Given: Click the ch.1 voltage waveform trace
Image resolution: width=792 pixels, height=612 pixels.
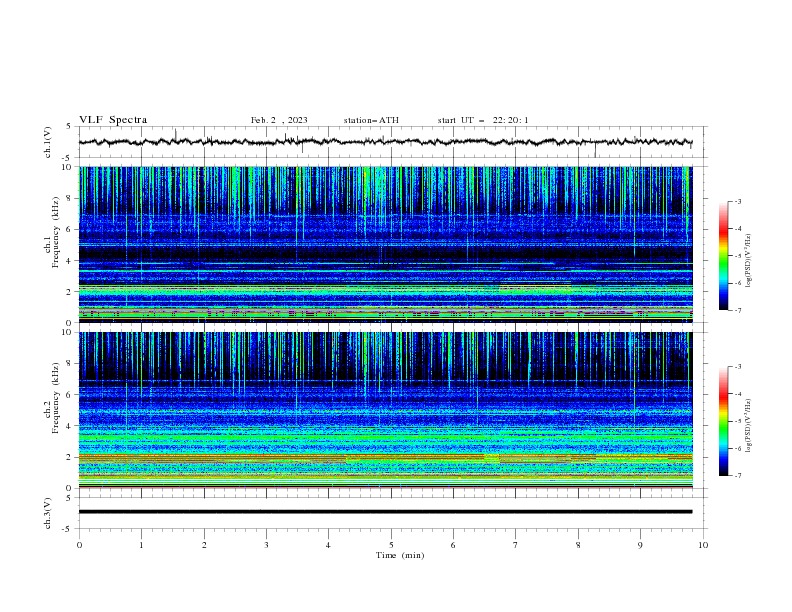Looking at the screenshot, I should point(385,142).
